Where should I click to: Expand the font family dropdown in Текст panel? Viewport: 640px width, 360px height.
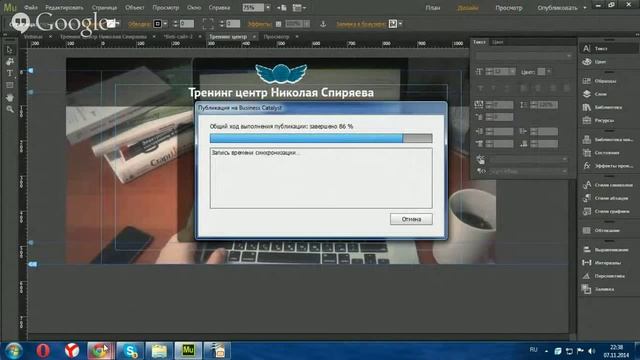(x=569, y=56)
